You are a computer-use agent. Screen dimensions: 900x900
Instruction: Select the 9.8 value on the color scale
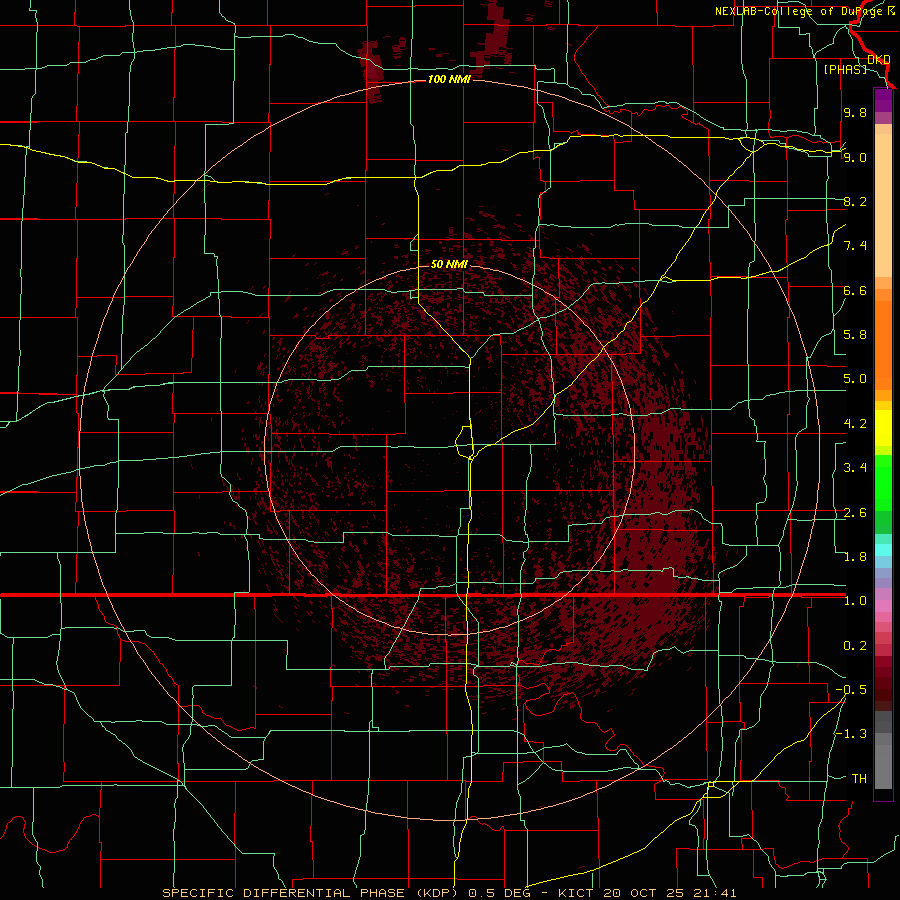[855, 112]
